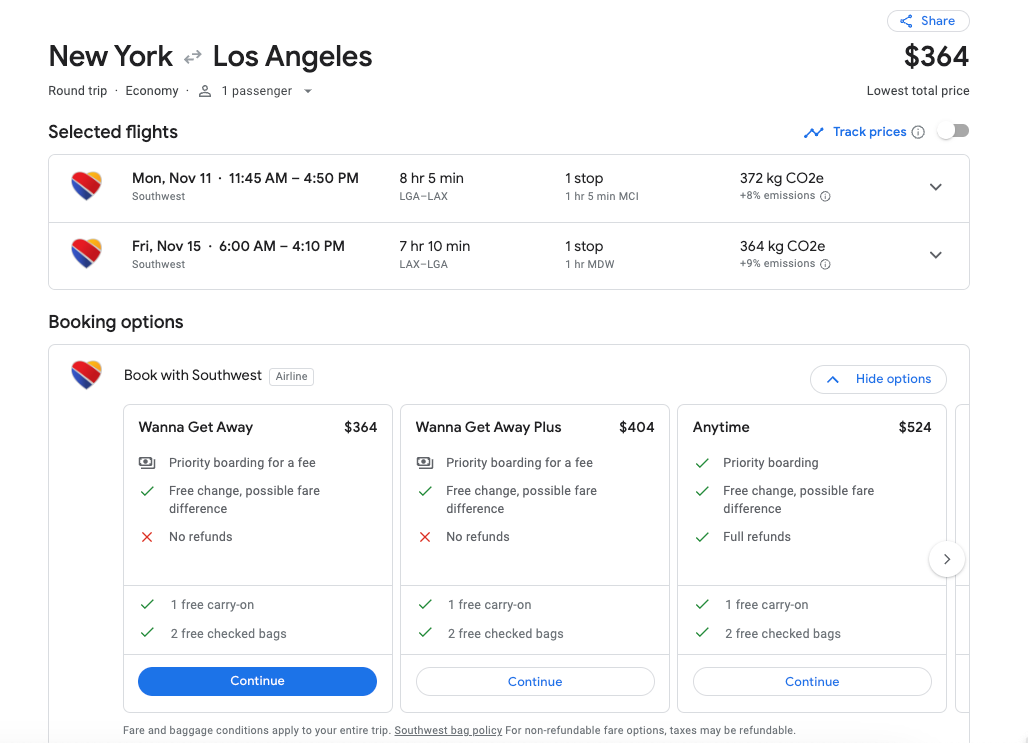Click the Track prices trend icon
This screenshot has width=1028, height=743.
[x=814, y=132]
